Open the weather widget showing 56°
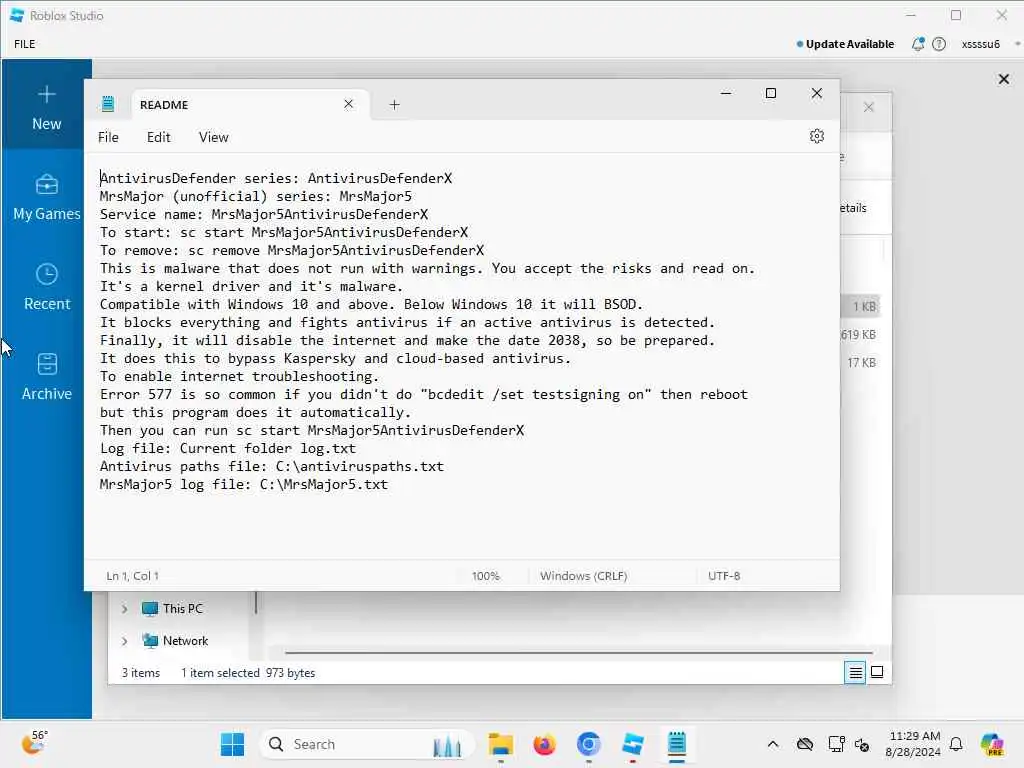1024x768 pixels. click(x=34, y=743)
